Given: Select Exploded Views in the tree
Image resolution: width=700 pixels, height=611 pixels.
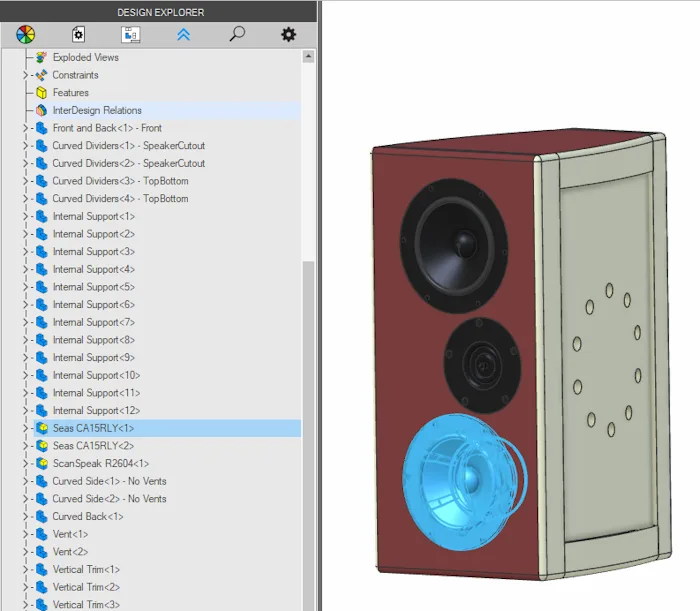Looking at the screenshot, I should pyautogui.click(x=86, y=57).
